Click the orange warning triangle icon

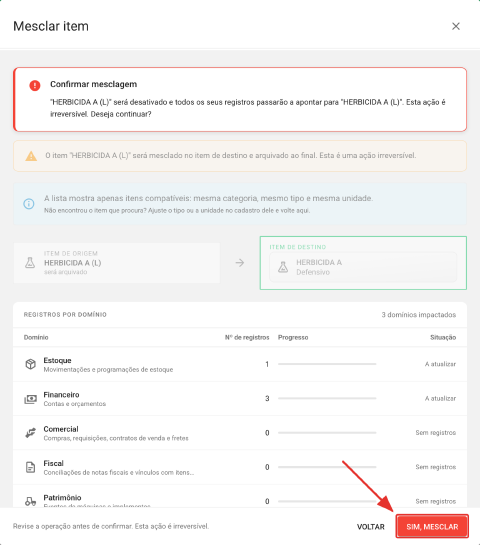coord(31,156)
